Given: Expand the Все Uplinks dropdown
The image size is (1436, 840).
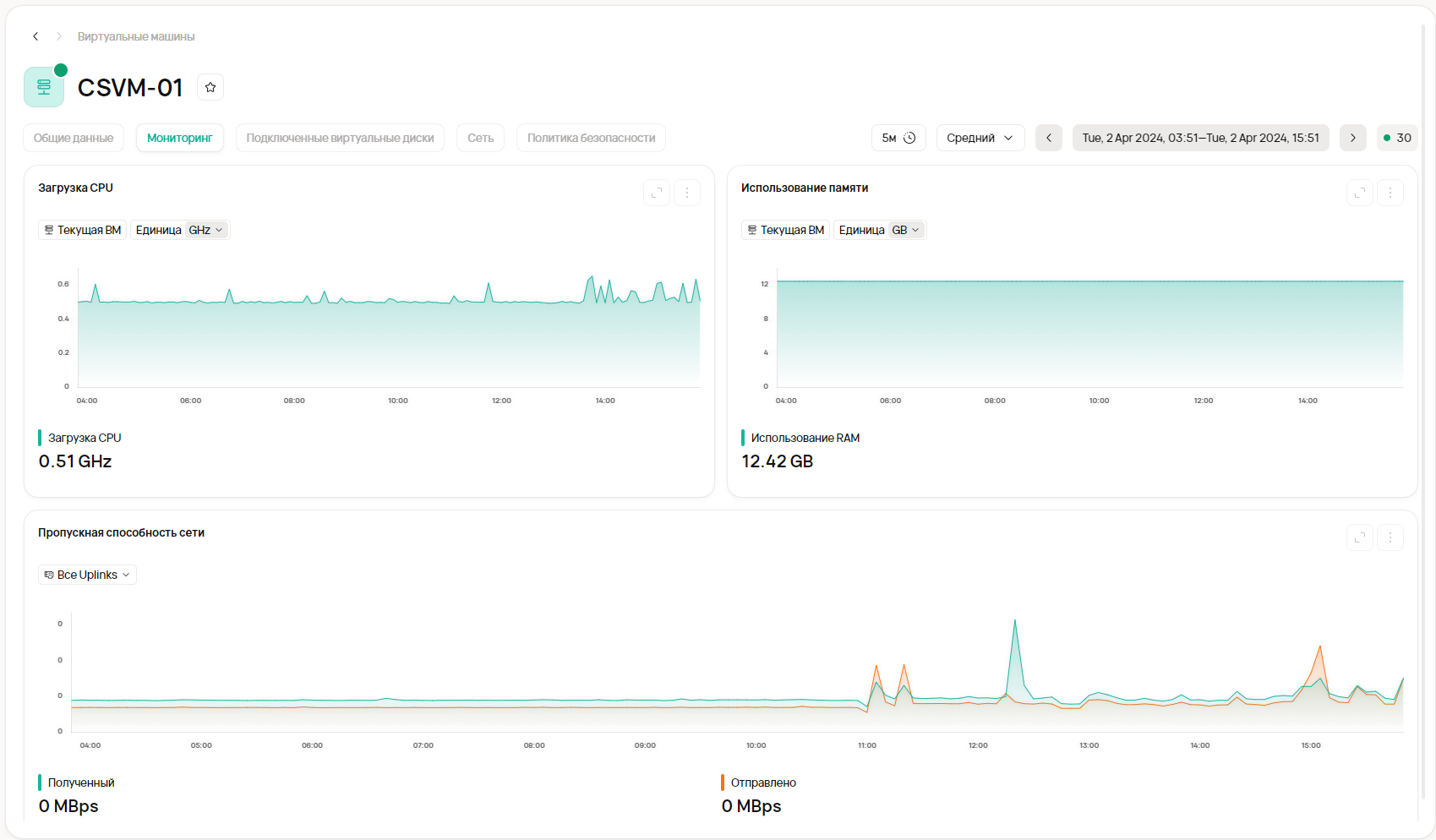Looking at the screenshot, I should point(87,575).
